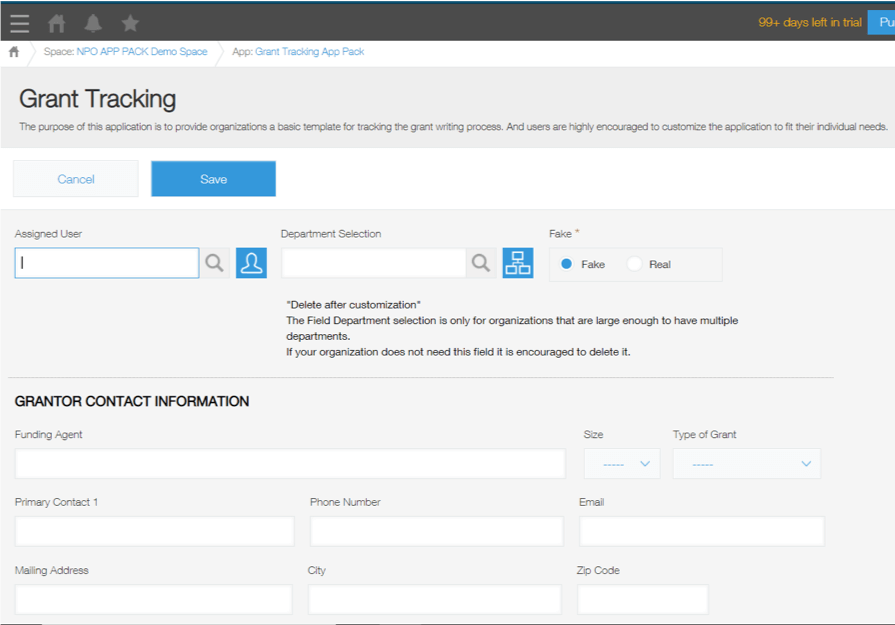
Task: Search users with Assigned User magnifier
Action: [215, 263]
